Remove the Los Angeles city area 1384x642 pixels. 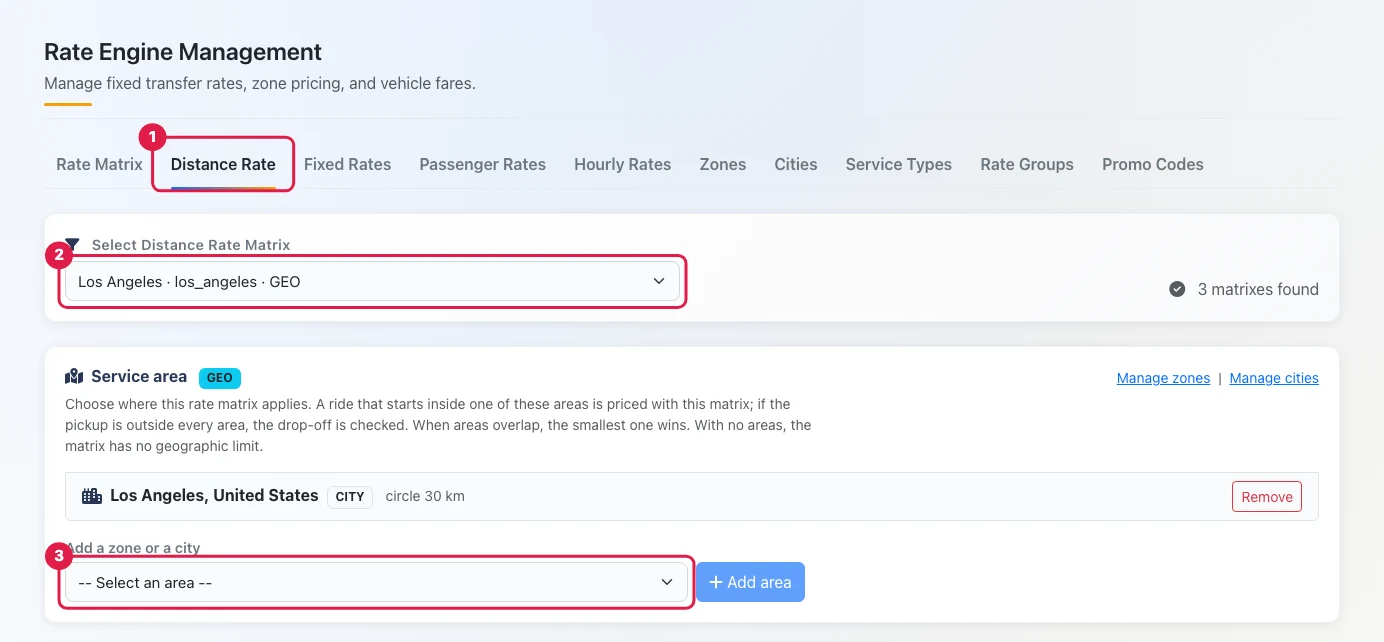(1267, 497)
